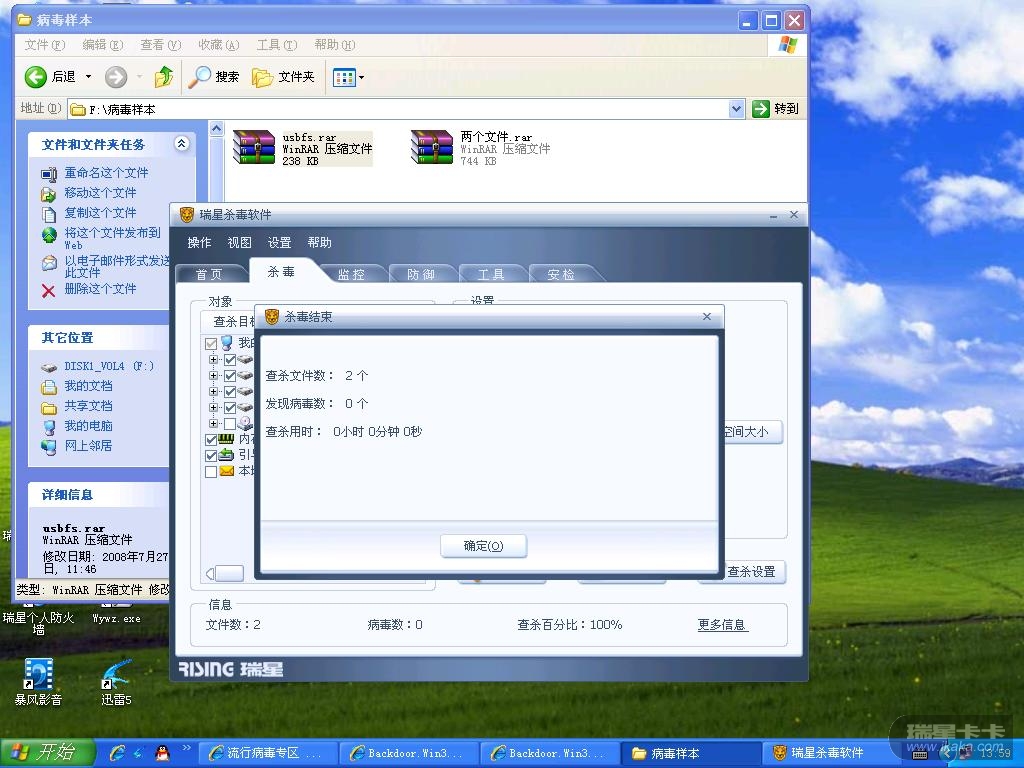Open the address bar dropdown list
The width and height of the screenshot is (1024, 768).
click(x=736, y=109)
